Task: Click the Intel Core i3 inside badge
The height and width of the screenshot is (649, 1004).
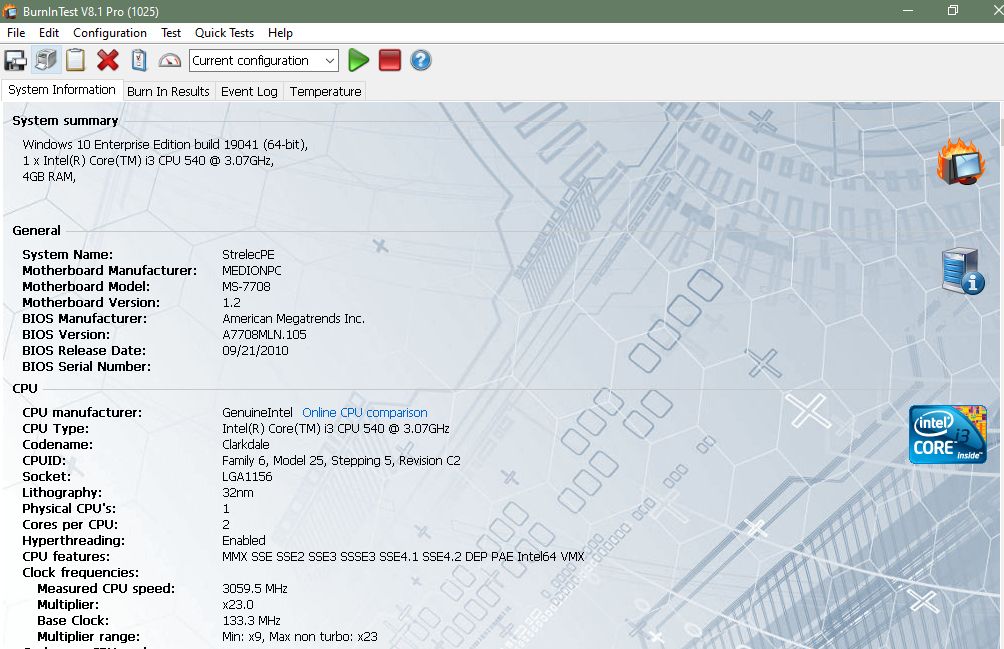Action: pyautogui.click(x=948, y=435)
